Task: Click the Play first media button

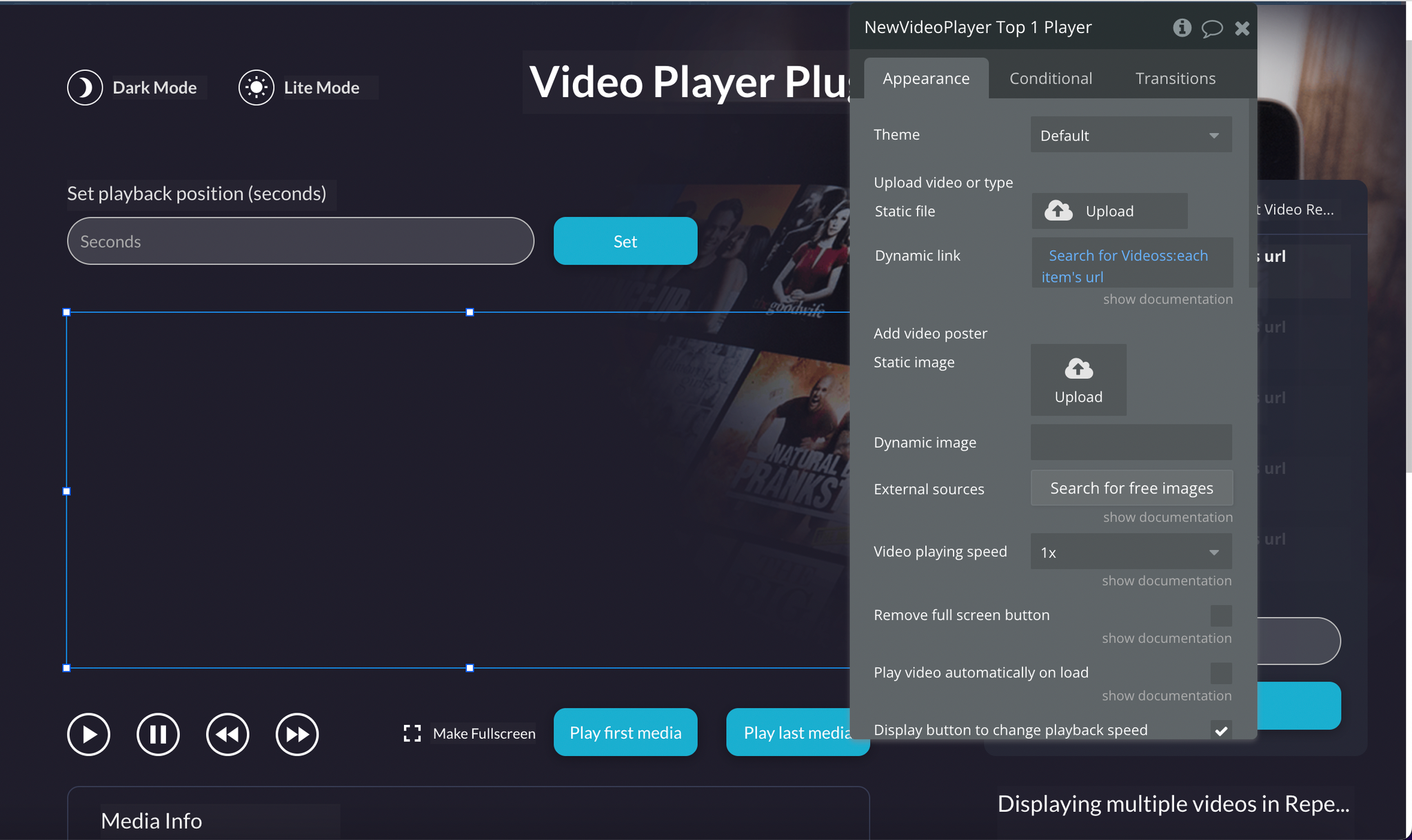Action: coord(625,733)
